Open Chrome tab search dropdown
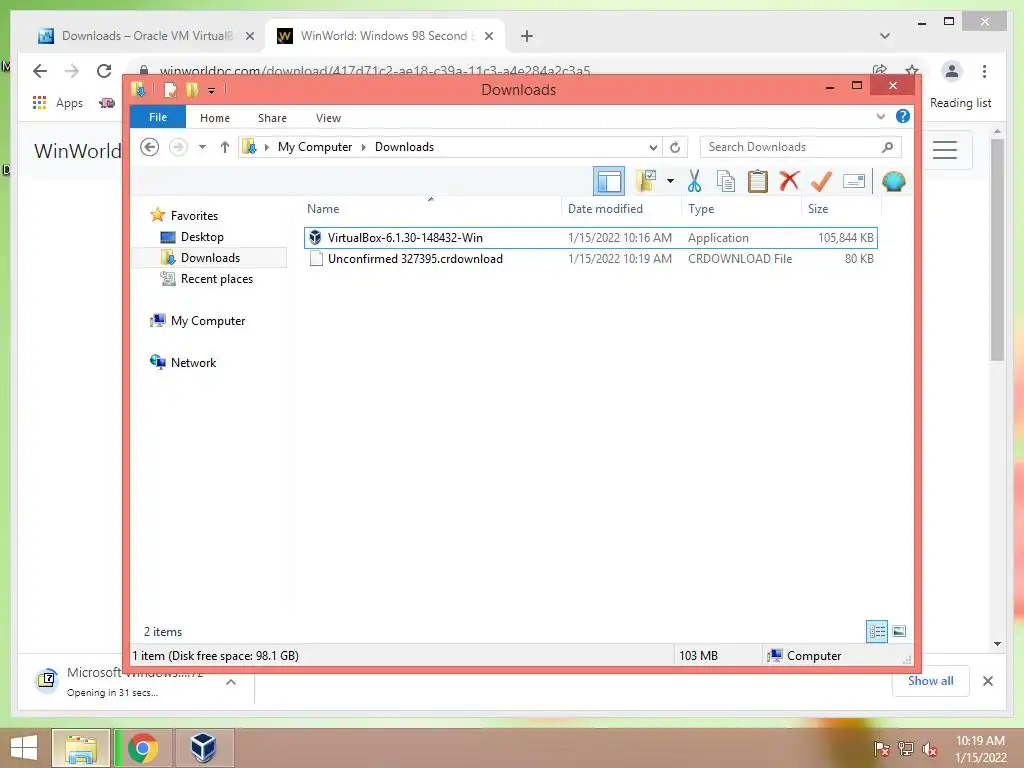 click(884, 36)
